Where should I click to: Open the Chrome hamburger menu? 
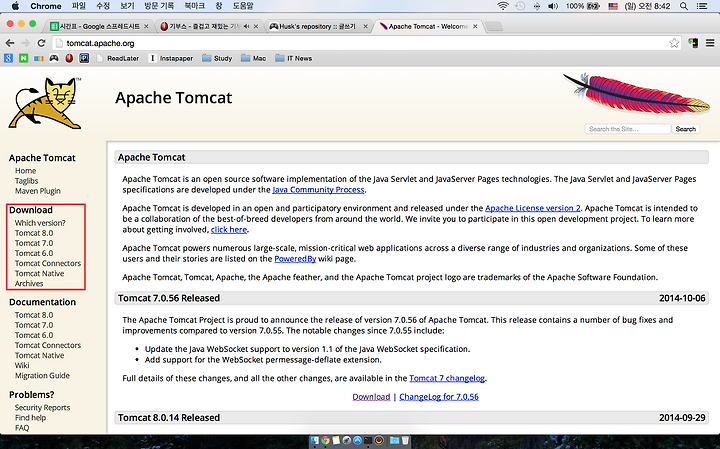pyautogui.click(x=710, y=43)
